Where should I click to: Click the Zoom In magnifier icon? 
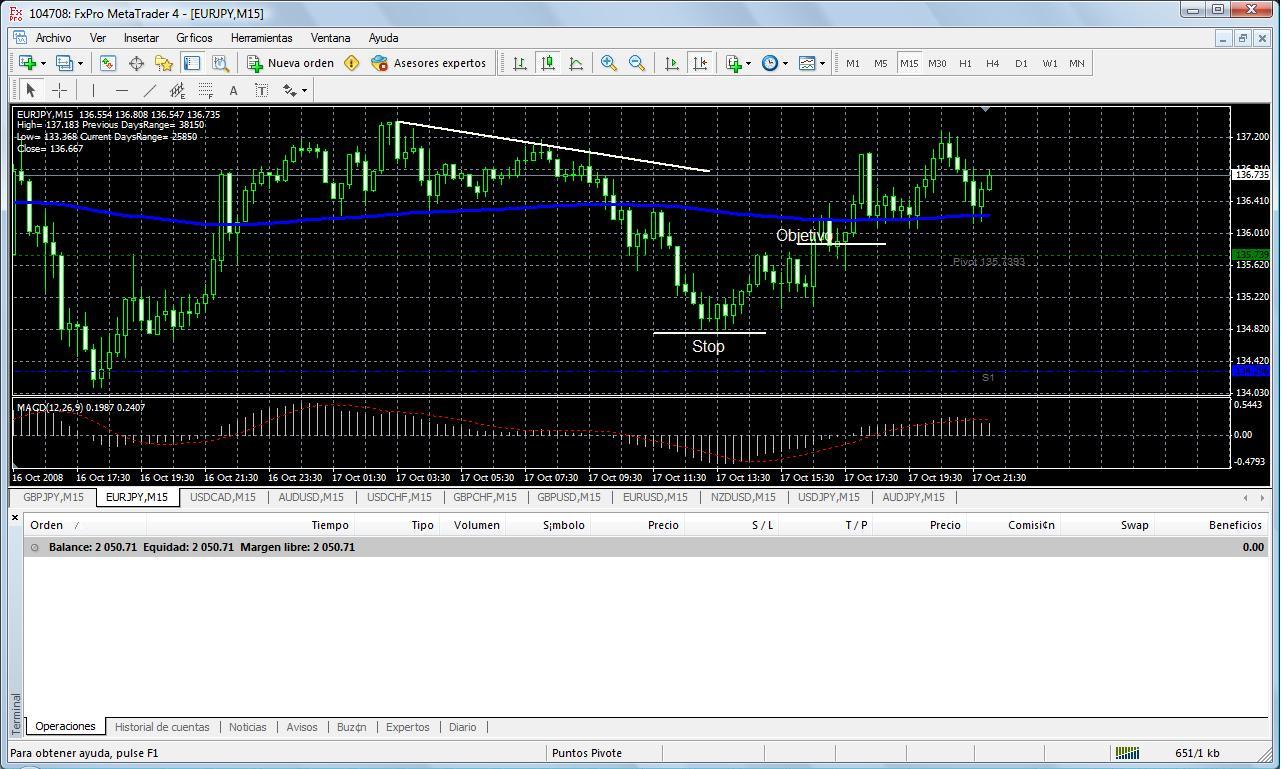(608, 63)
